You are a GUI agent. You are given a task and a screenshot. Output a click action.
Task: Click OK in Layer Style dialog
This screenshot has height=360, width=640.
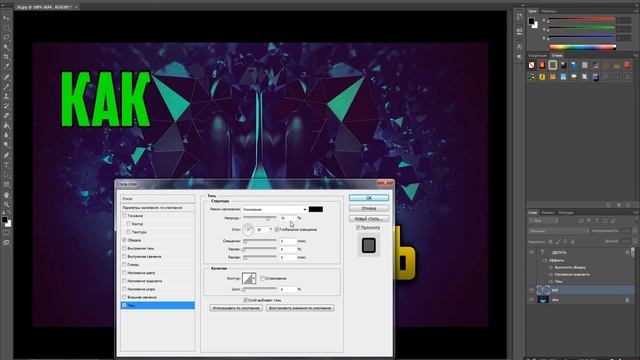[x=369, y=198]
